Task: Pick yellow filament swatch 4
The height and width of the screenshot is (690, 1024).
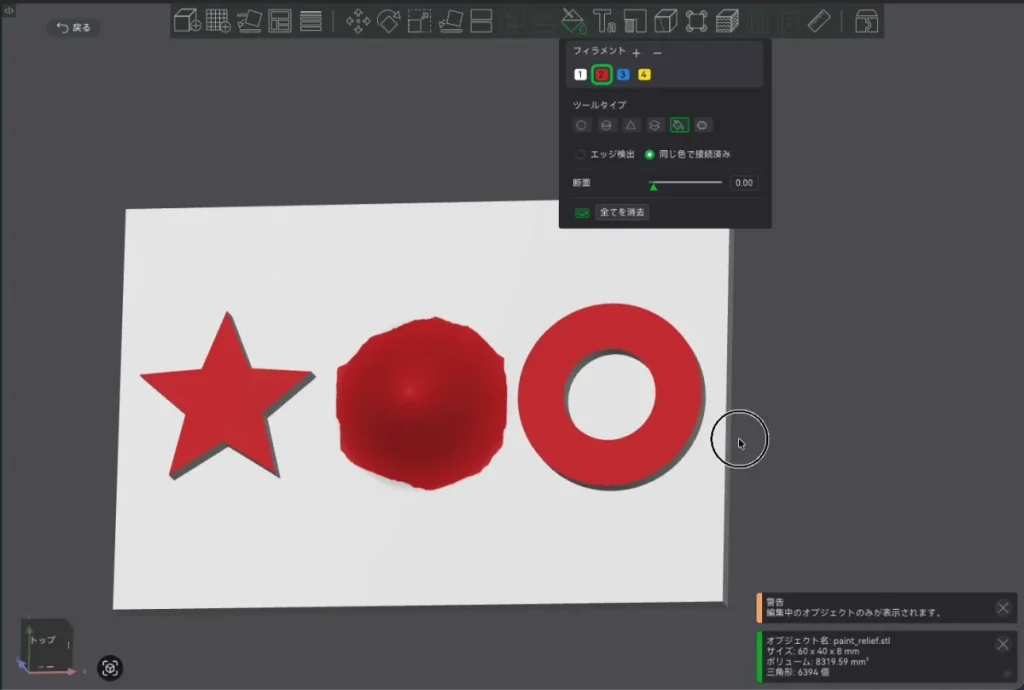Action: [x=644, y=74]
